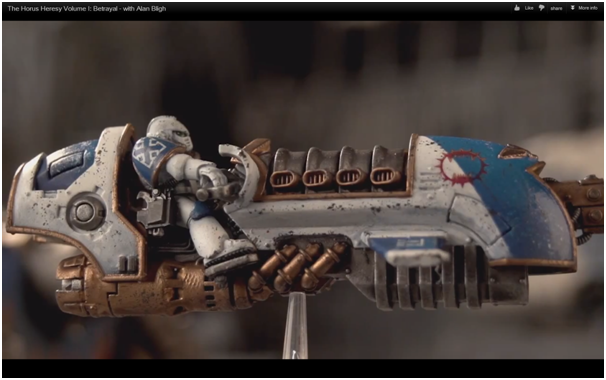
Task: Click the thumbs-up Like icon
Action: pos(517,8)
